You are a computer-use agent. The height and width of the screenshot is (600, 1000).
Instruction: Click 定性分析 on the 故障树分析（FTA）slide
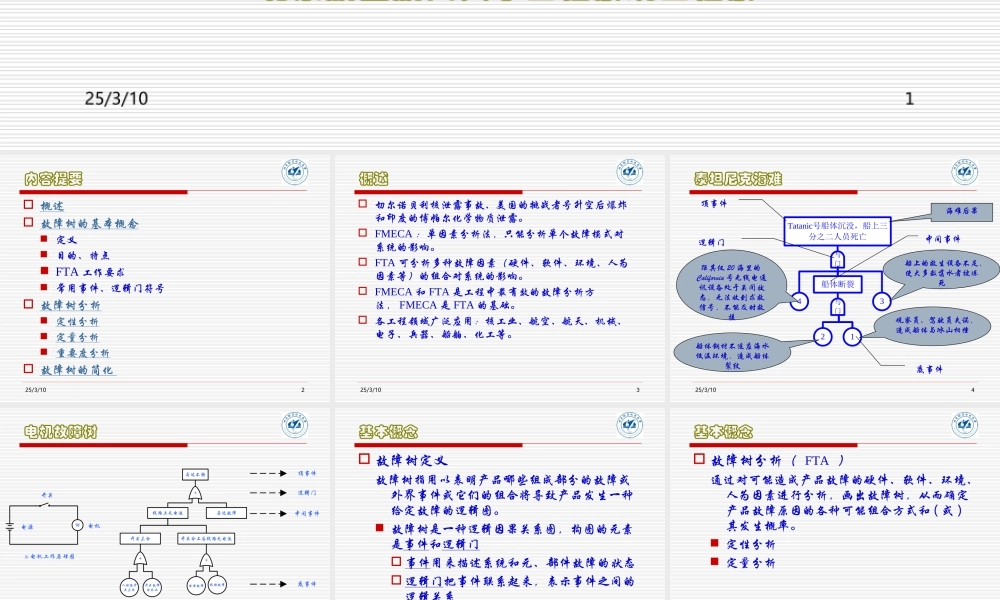[x=751, y=544]
